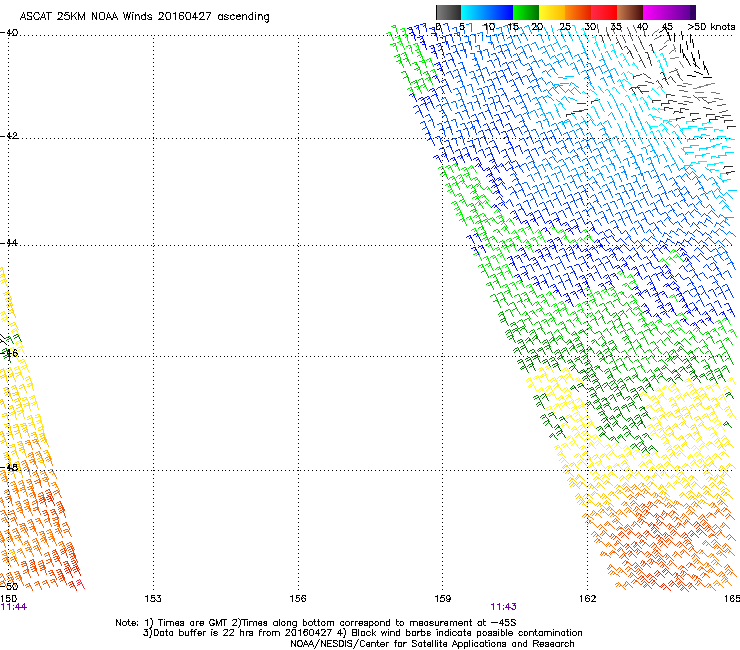This screenshot has width=740, height=650.
Task: Click the green 15-20 knots color bar segment
Action: click(x=526, y=12)
